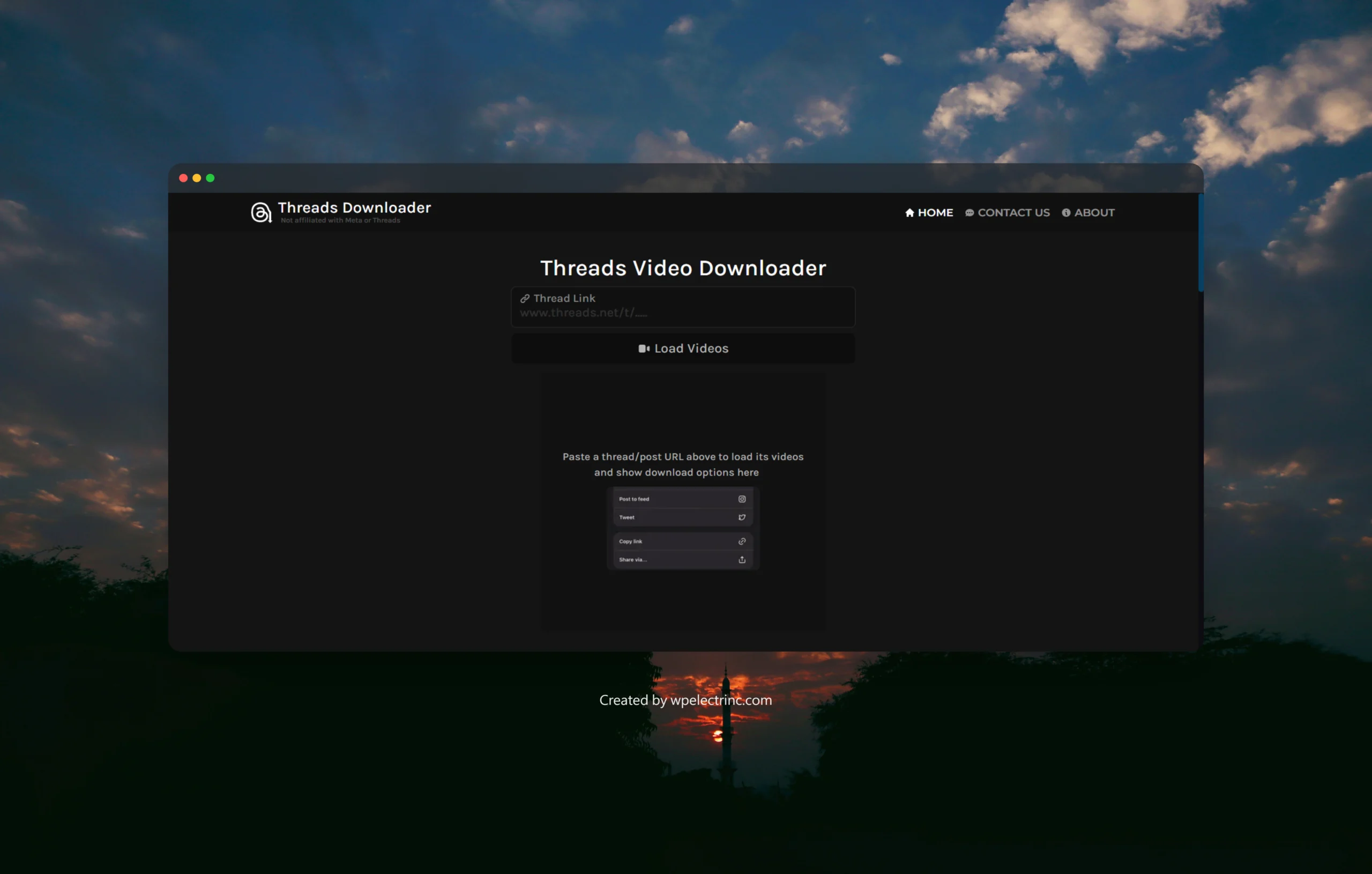
Task: Open the CONTACT US page
Action: point(1008,213)
